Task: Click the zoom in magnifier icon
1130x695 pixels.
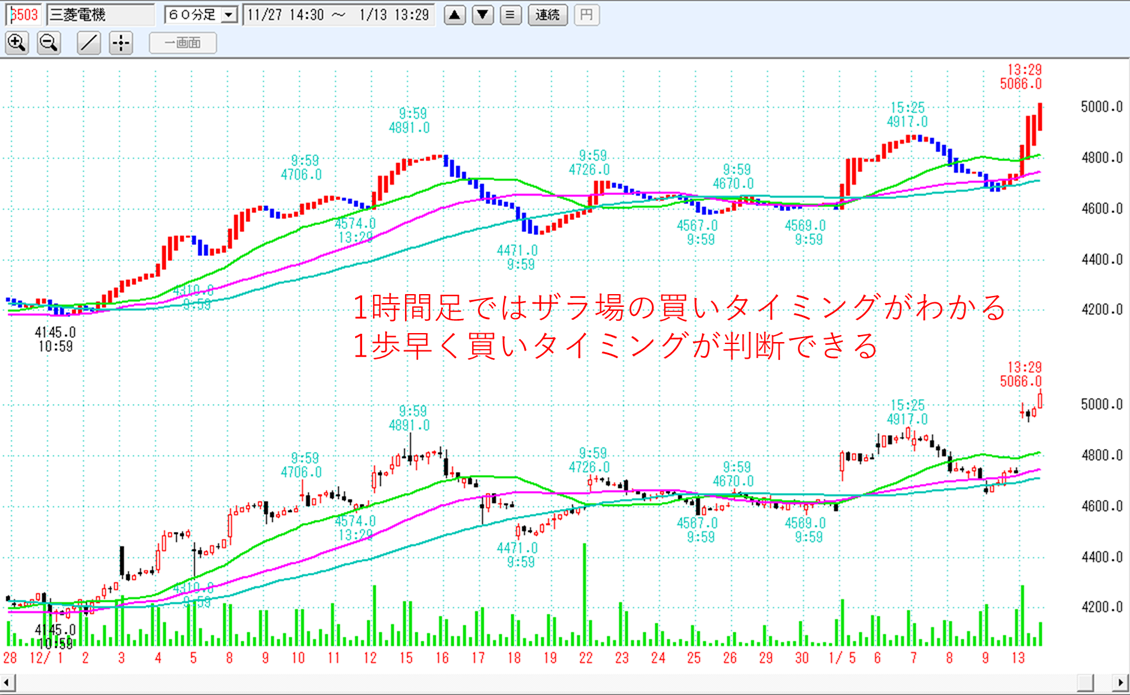Action: (17, 43)
